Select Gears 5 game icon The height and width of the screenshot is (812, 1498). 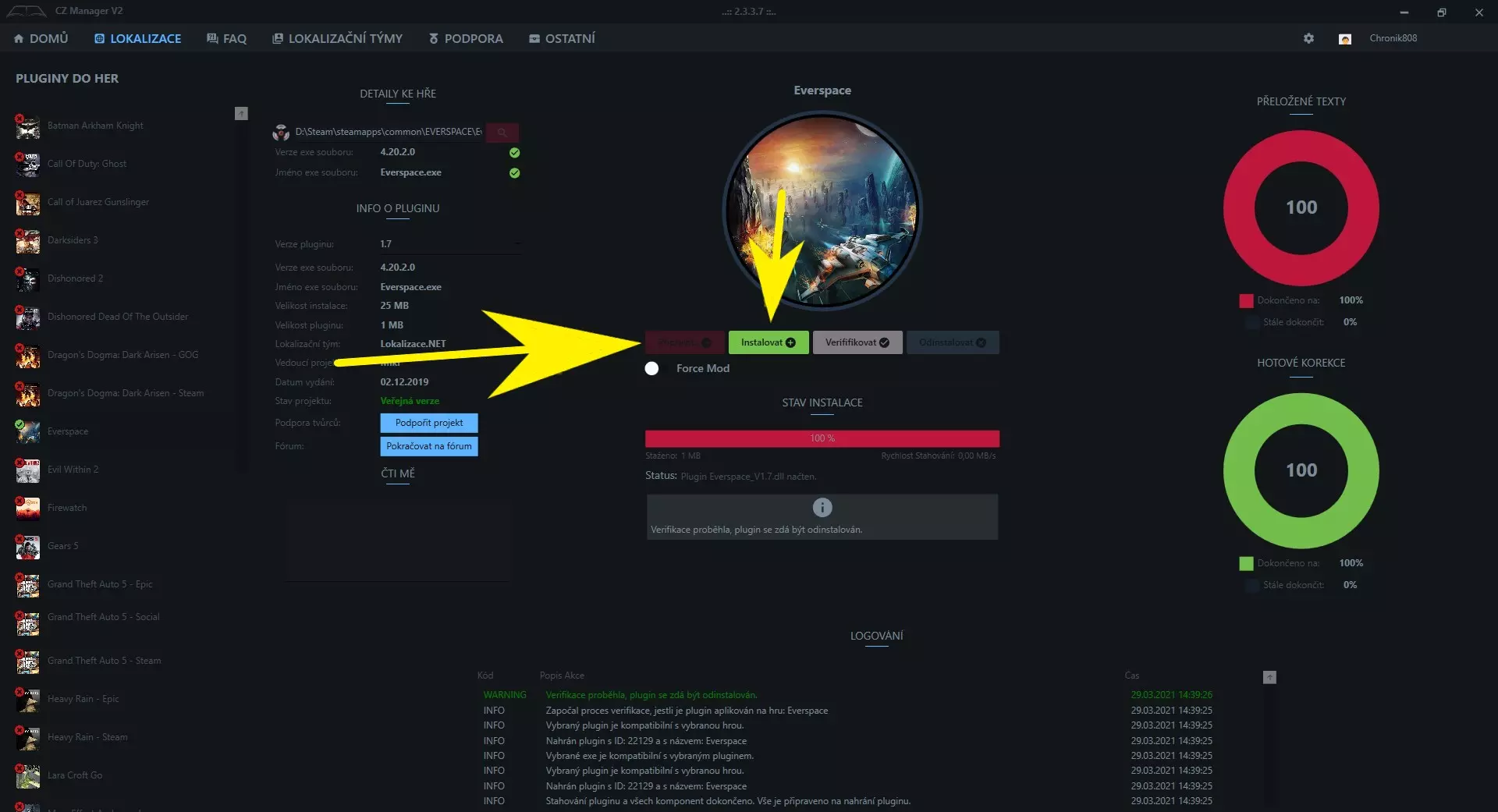pos(27,547)
